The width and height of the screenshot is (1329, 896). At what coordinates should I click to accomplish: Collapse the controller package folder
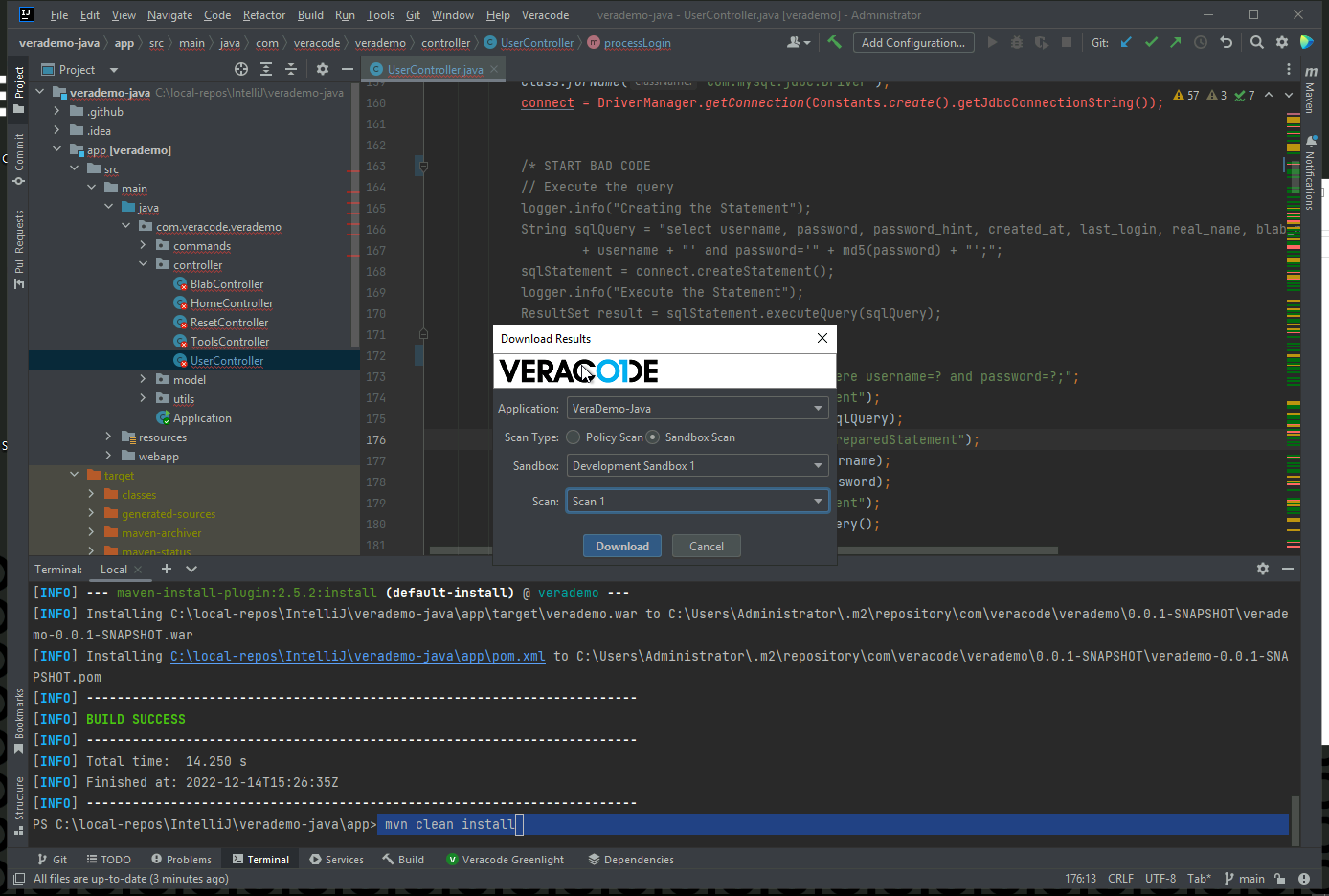(144, 264)
